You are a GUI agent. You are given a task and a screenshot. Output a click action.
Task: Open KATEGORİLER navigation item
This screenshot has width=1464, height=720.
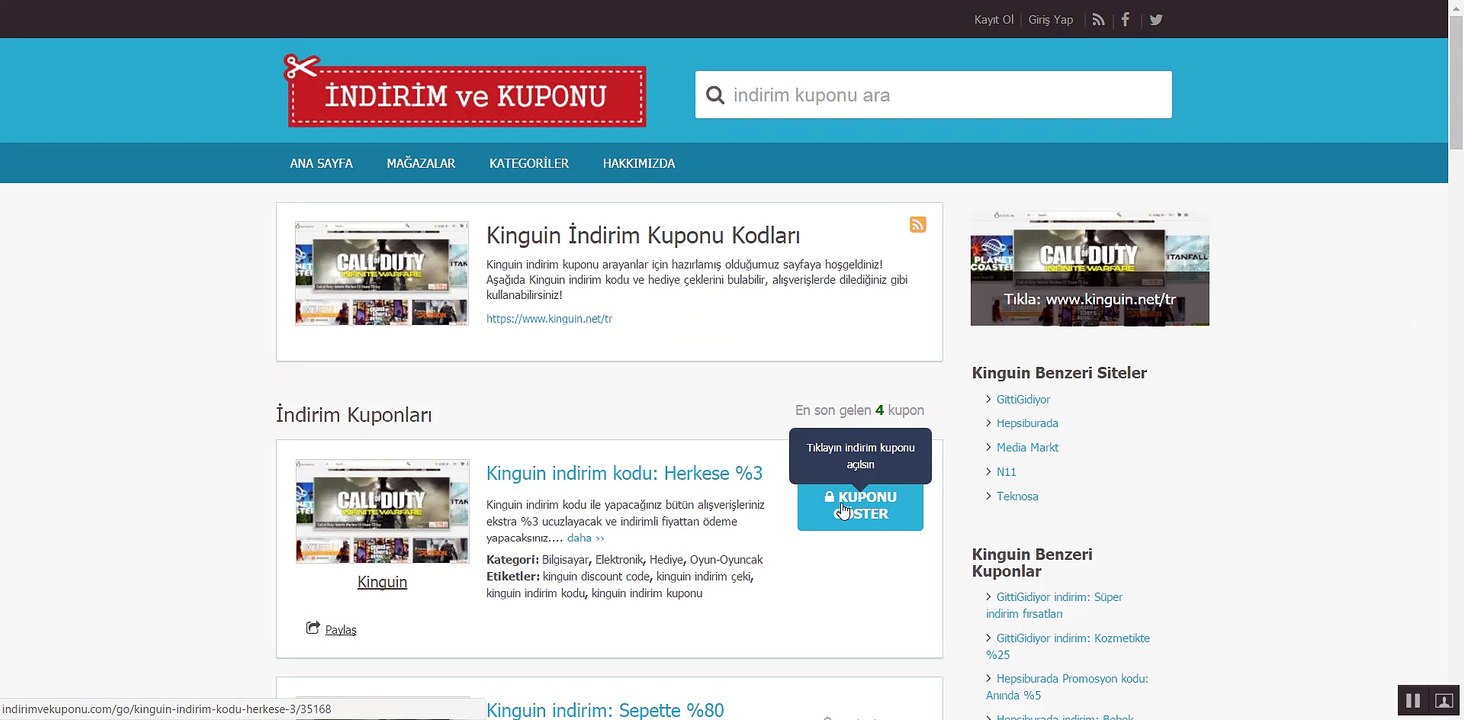[x=529, y=163]
